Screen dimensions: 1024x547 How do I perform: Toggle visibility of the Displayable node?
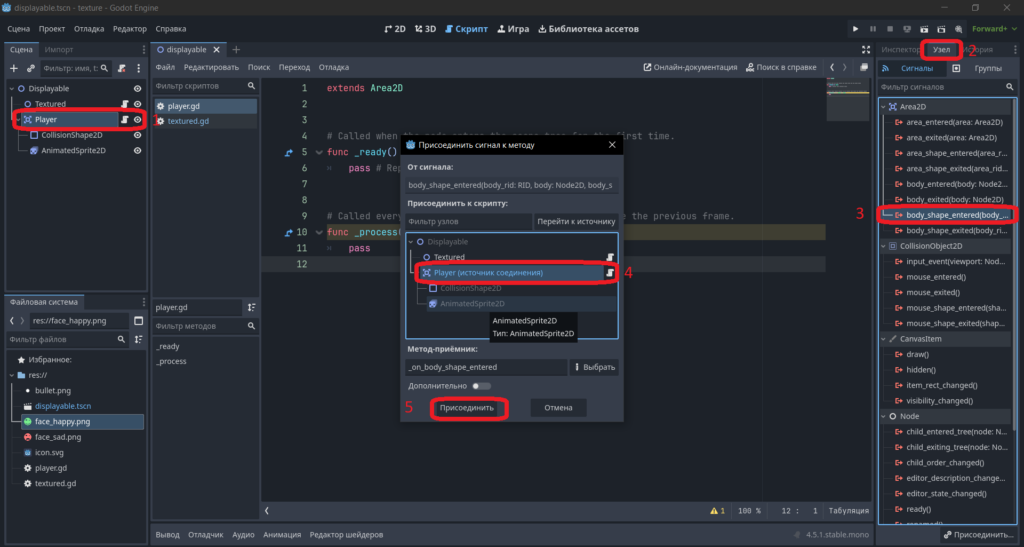coord(137,89)
